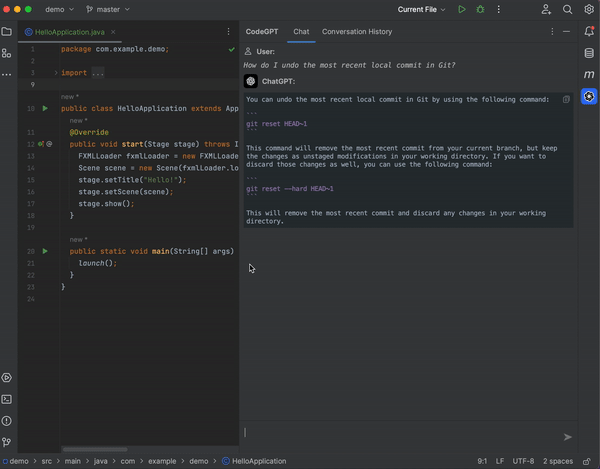Open the 9:1 cursor position widget
This screenshot has width=600, height=469.
pos(482,461)
